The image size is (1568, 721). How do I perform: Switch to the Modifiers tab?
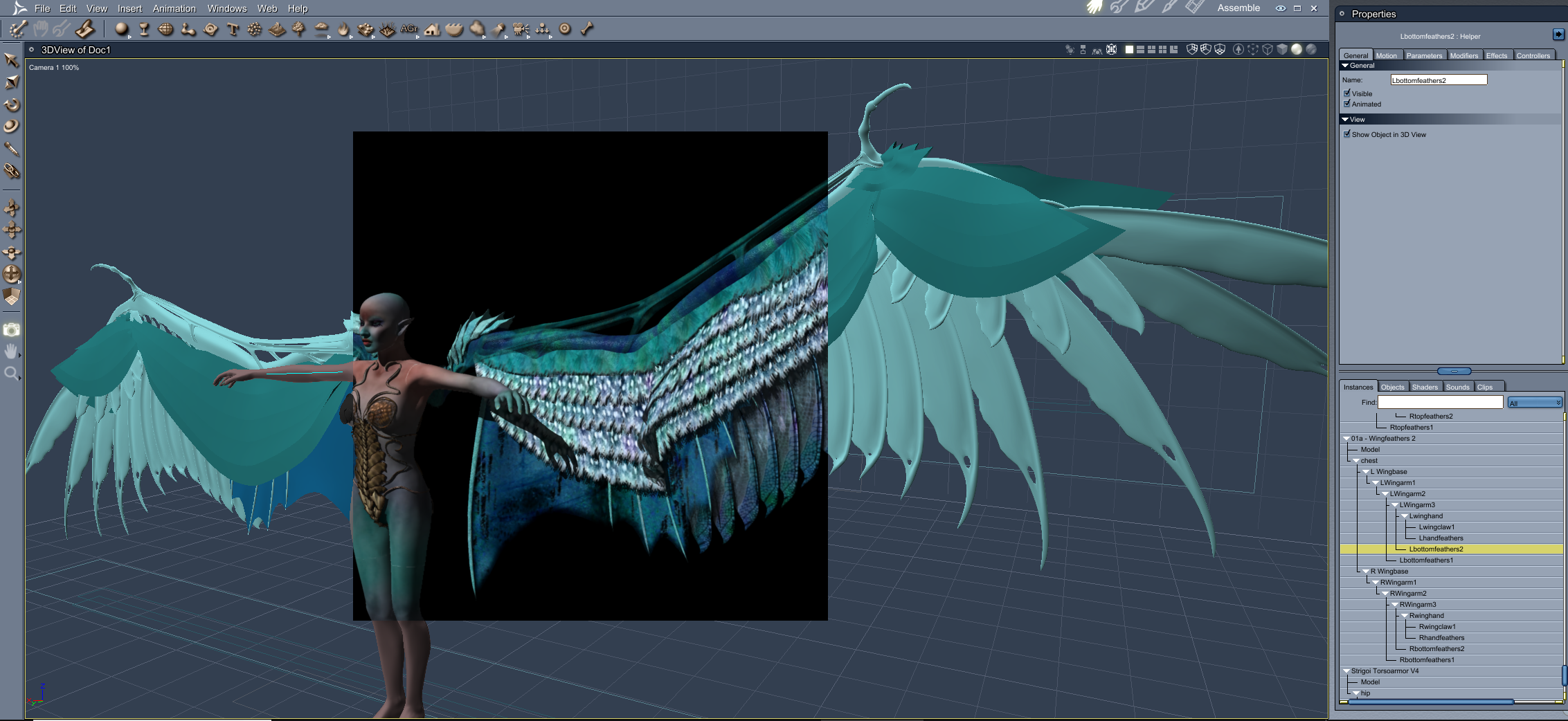pyautogui.click(x=1463, y=55)
